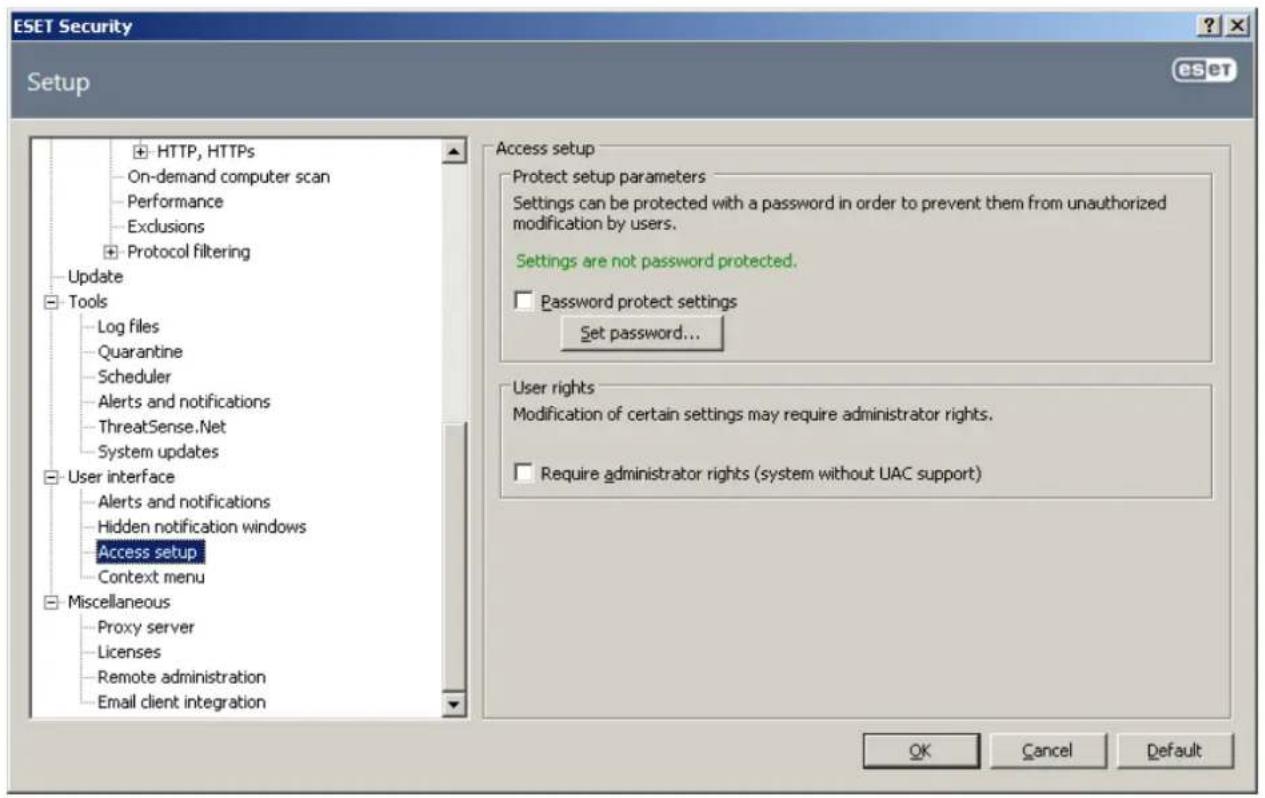The image size is (1265, 798).
Task: Open Scheduler settings
Action: click(x=134, y=376)
